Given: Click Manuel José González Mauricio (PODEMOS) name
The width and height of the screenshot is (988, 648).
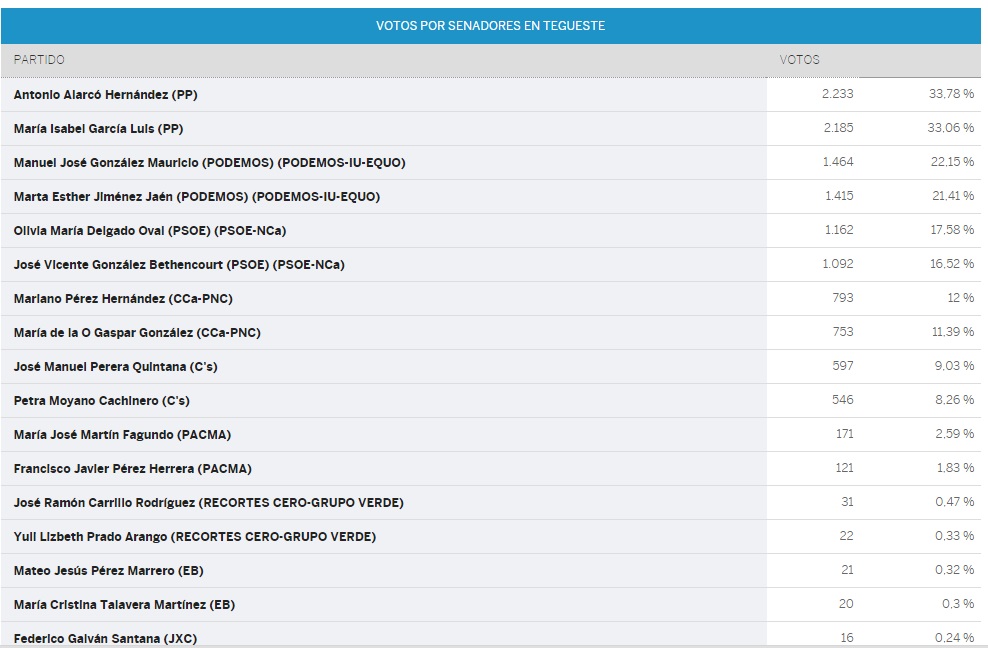Looking at the screenshot, I should pyautogui.click(x=209, y=163).
